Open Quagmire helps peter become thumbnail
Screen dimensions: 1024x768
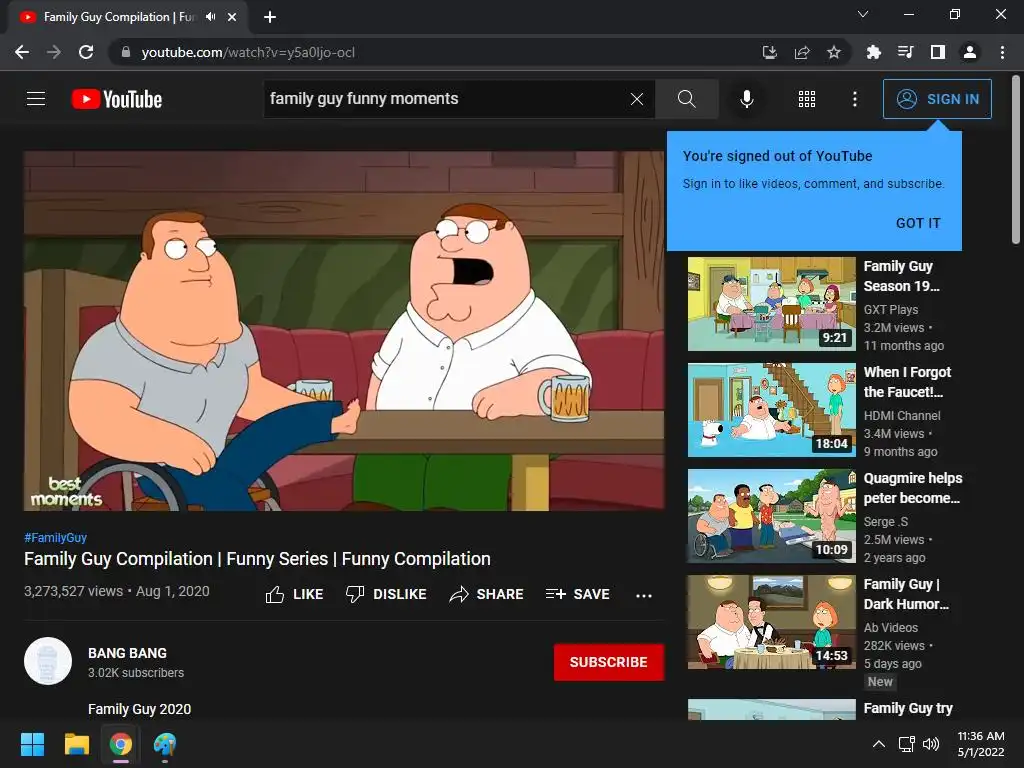click(x=771, y=516)
